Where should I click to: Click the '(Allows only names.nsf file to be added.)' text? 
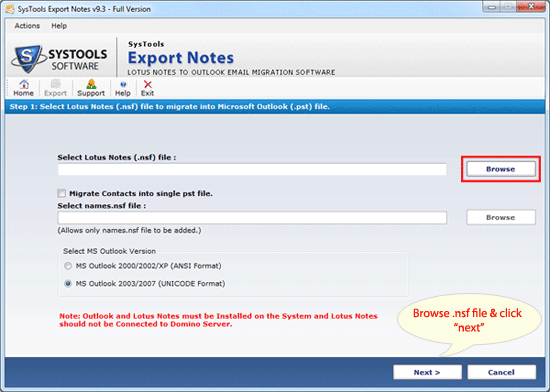pyautogui.click(x=129, y=230)
